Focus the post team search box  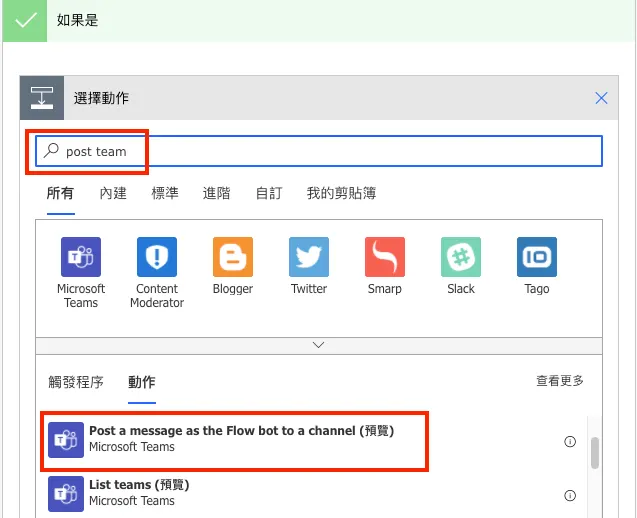(318, 151)
